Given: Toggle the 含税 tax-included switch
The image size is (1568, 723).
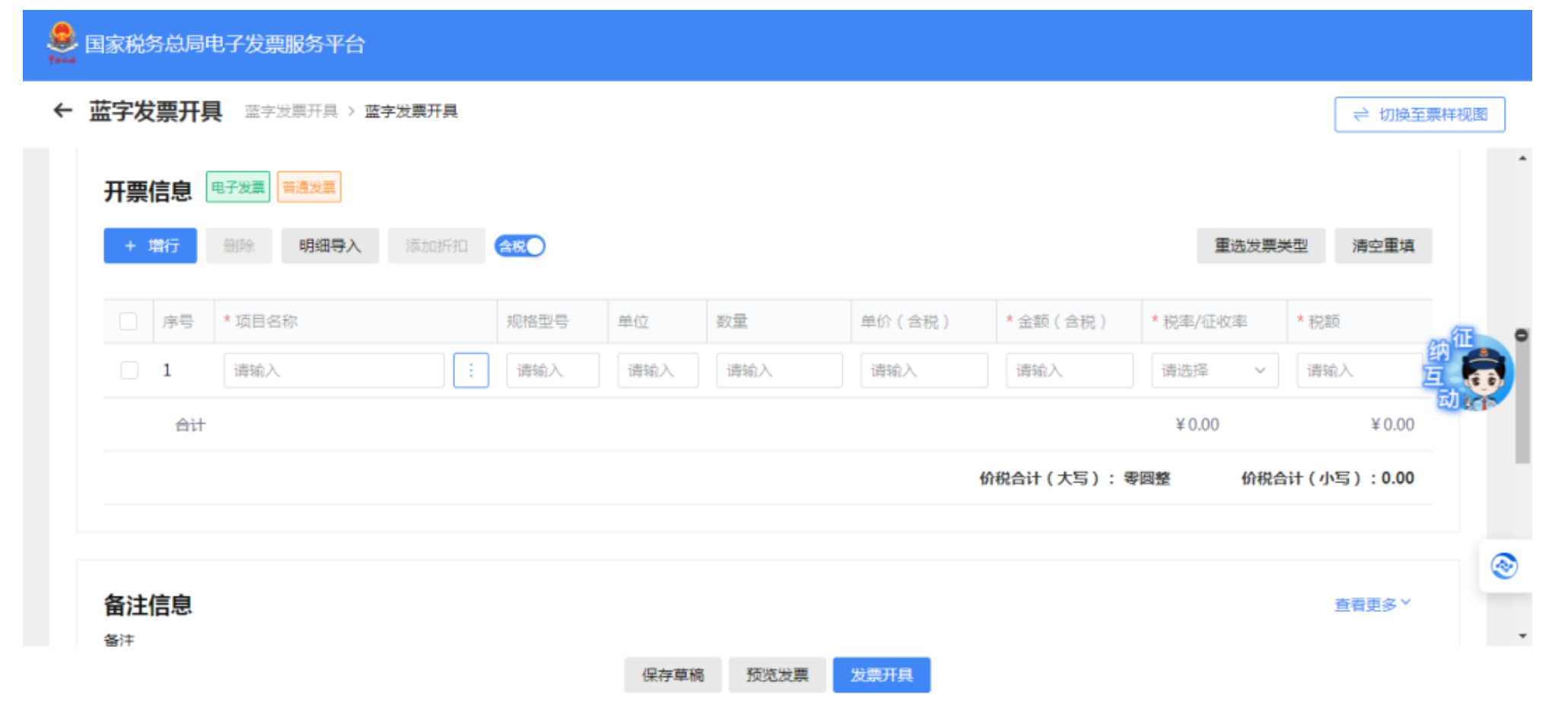Looking at the screenshot, I should tap(520, 245).
